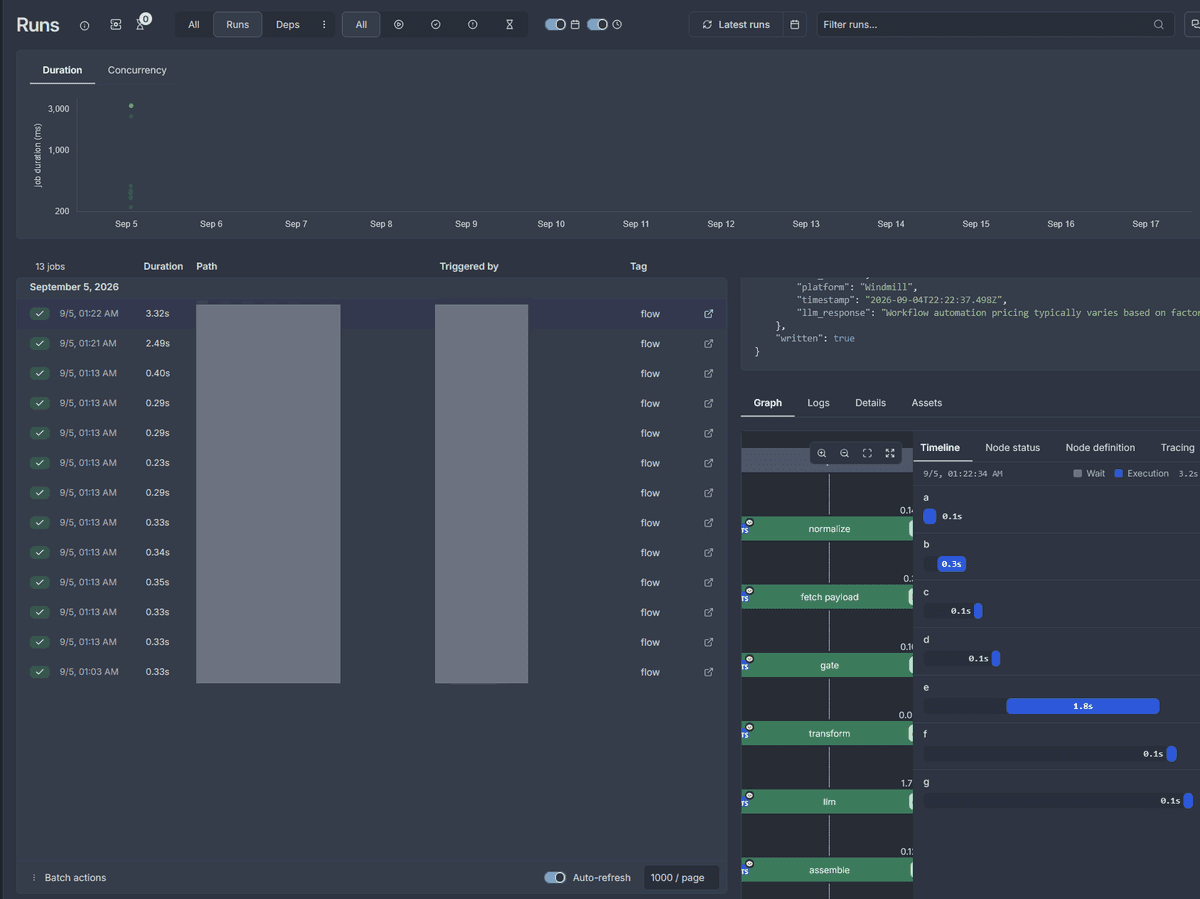
Task: Click the execution bar for step a
Action: click(x=930, y=516)
